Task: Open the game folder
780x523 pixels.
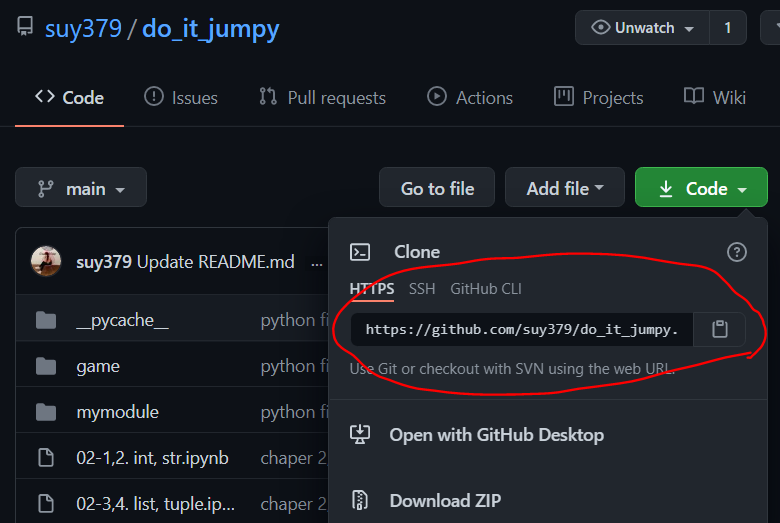Action: point(98,366)
